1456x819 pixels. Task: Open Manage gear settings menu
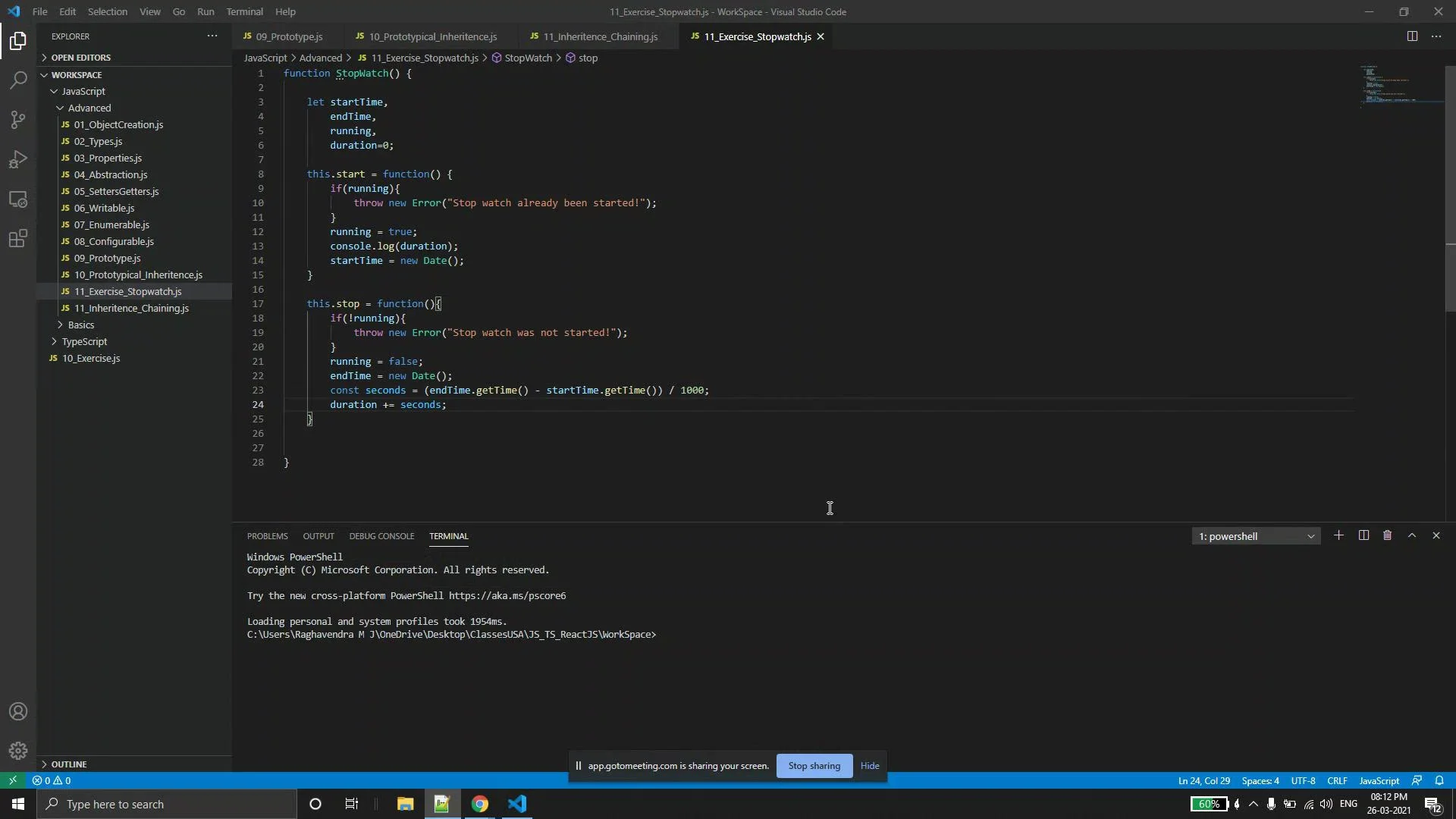tap(18, 751)
